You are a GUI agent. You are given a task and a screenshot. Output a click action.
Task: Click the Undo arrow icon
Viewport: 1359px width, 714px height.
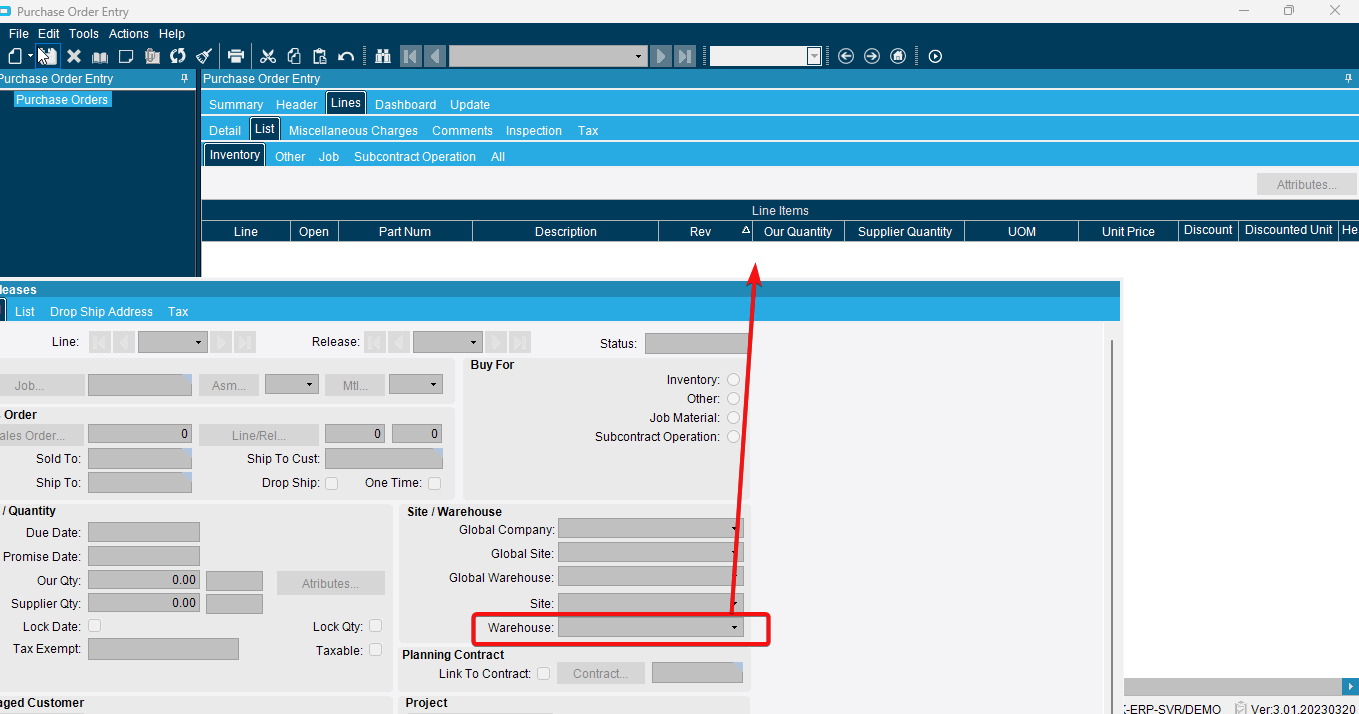click(x=346, y=56)
